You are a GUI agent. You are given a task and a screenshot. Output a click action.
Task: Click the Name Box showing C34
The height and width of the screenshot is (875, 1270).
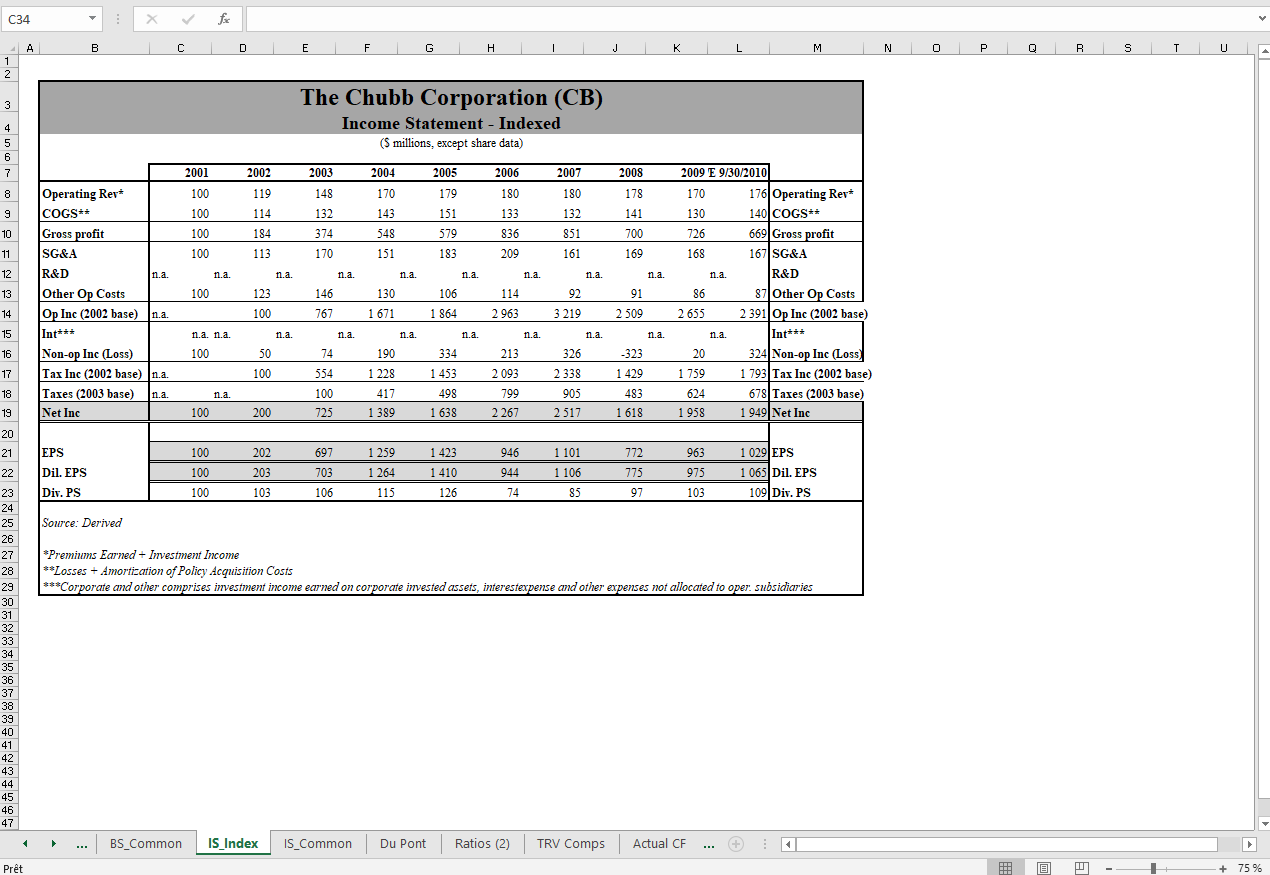[x=43, y=19]
